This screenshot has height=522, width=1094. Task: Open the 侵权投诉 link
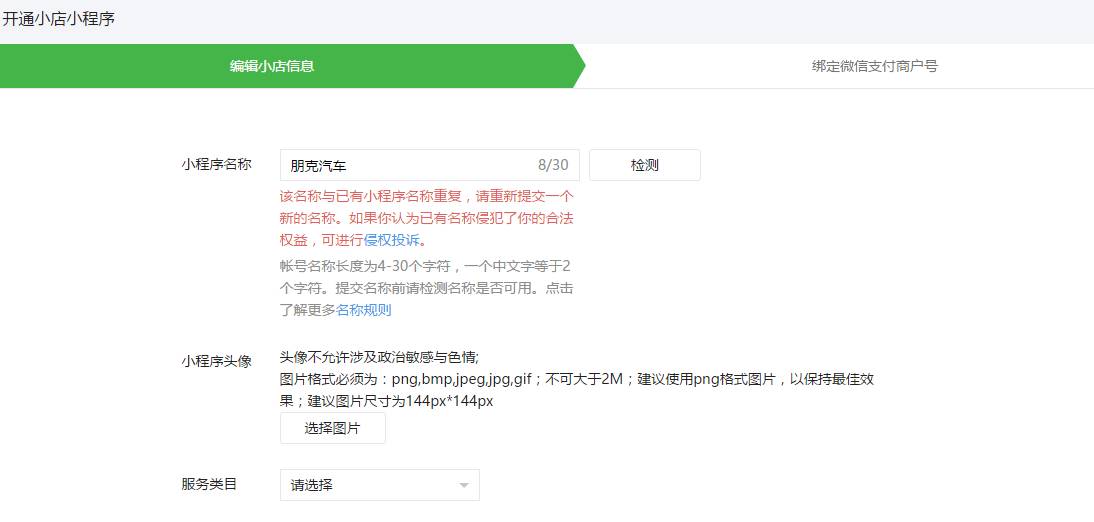coord(392,240)
